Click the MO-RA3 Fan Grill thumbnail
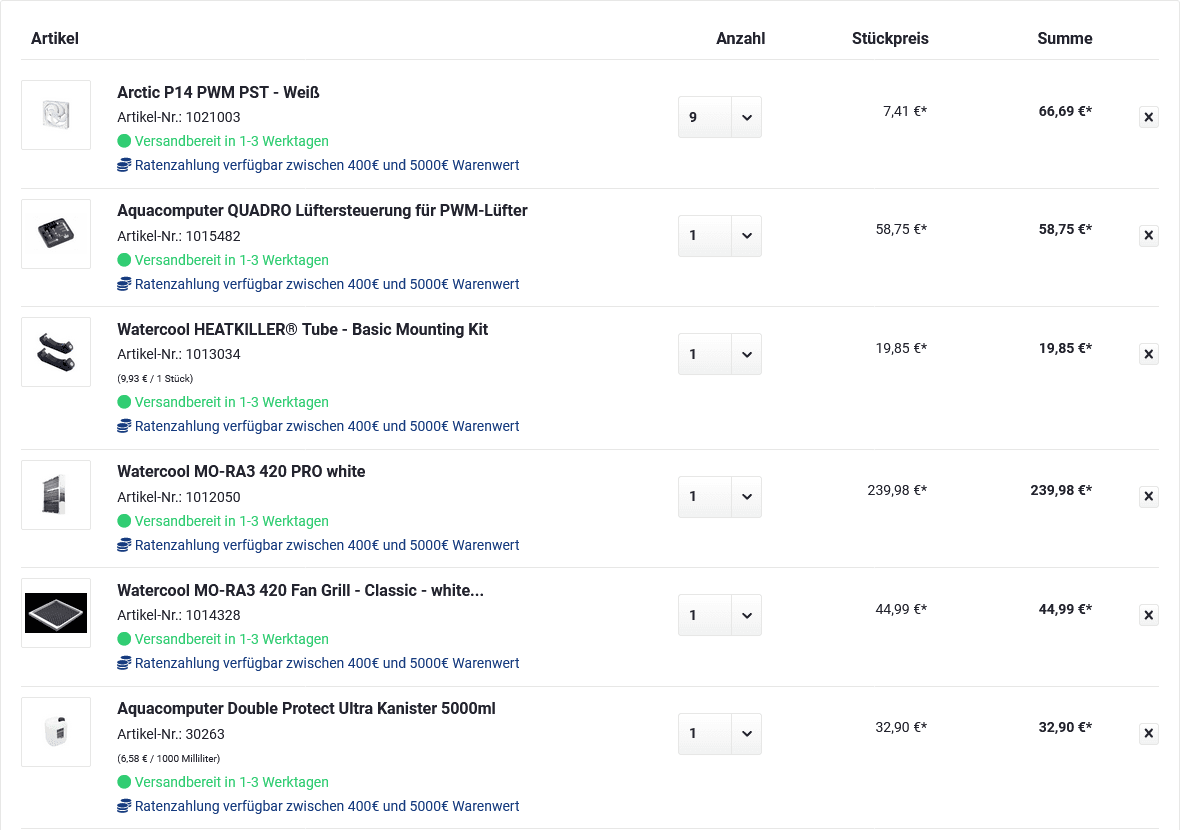The height and width of the screenshot is (830, 1180). click(56, 613)
